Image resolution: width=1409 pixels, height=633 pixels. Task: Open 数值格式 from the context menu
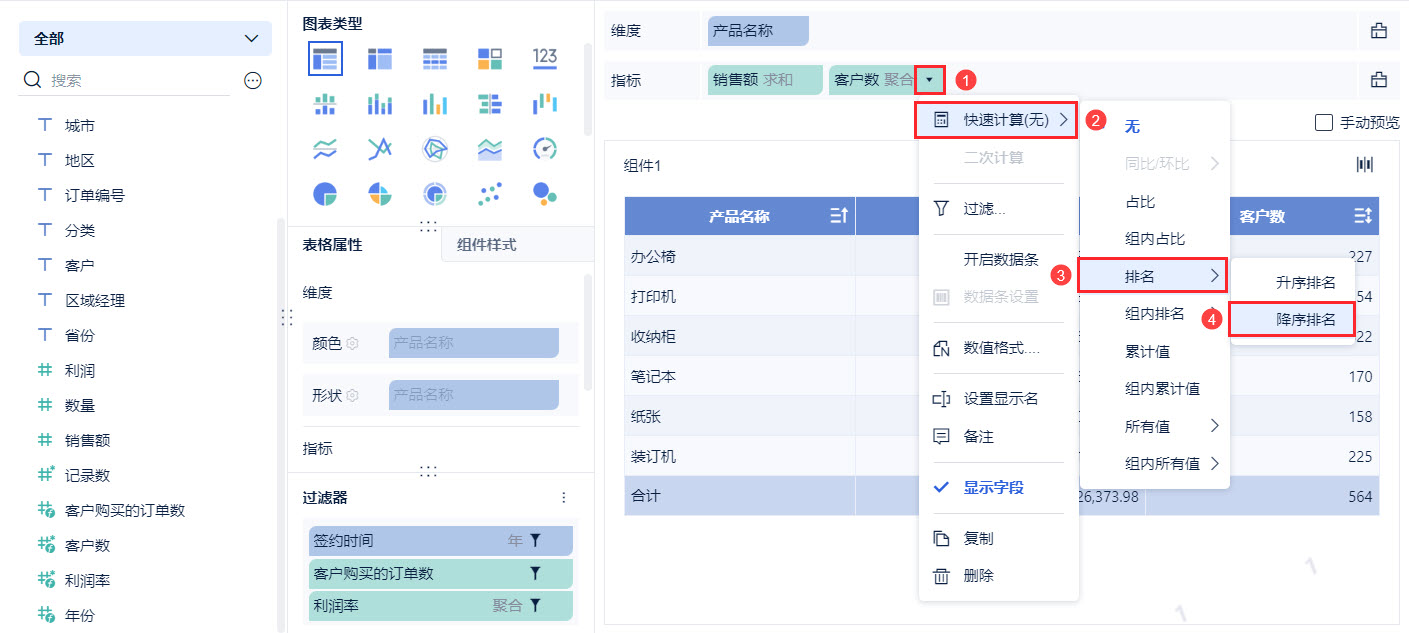coord(999,348)
